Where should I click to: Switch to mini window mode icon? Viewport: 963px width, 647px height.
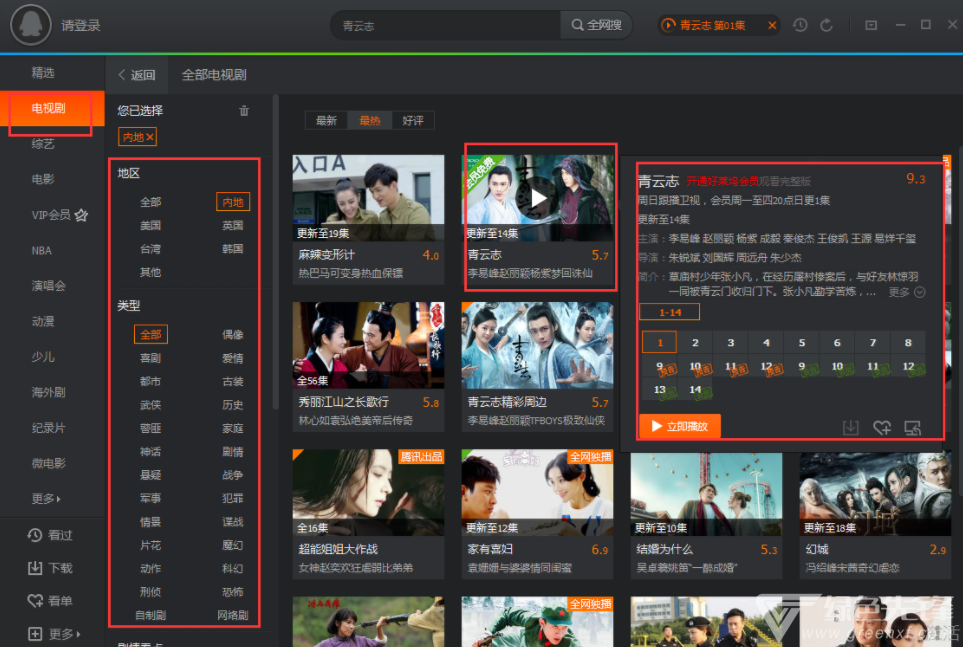click(871, 25)
